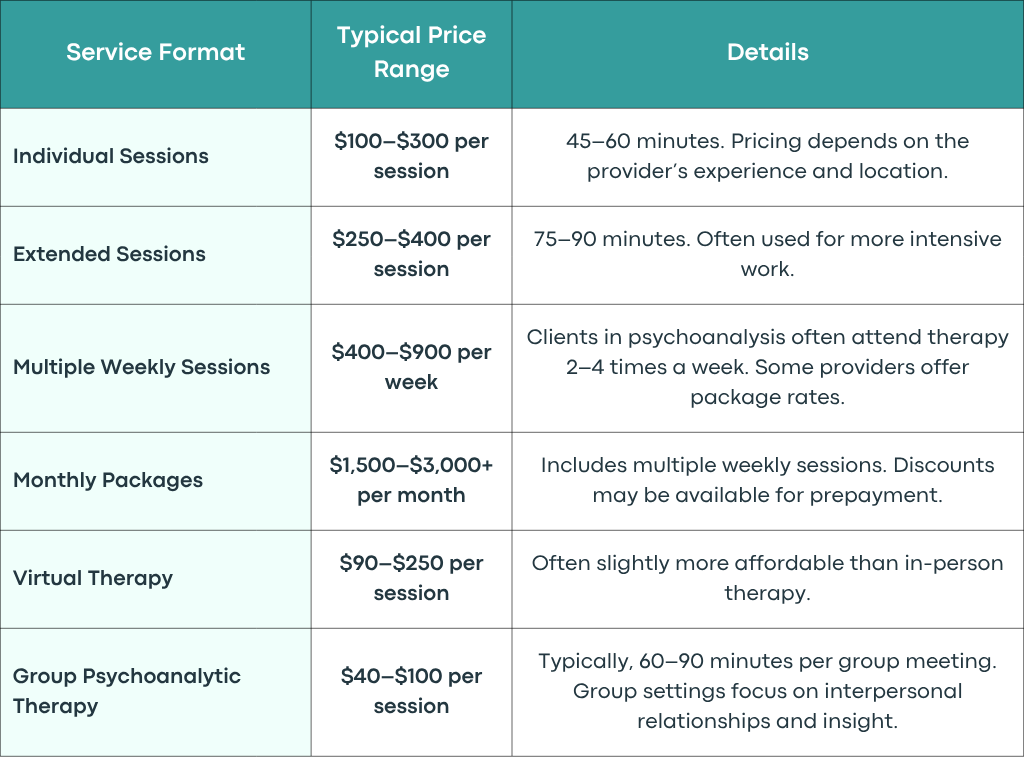Click the $1,500–$3,000+ per month price
Image resolution: width=1024 pixels, height=757 pixels.
411,480
